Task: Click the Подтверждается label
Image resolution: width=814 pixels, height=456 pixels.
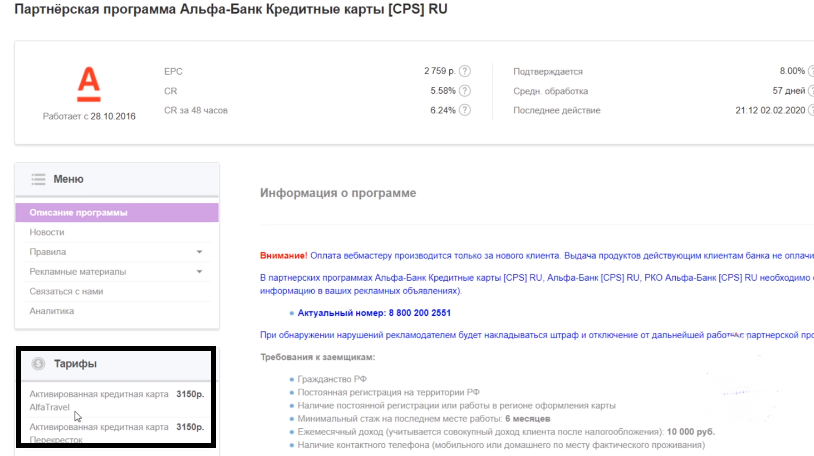Action: click(x=548, y=72)
